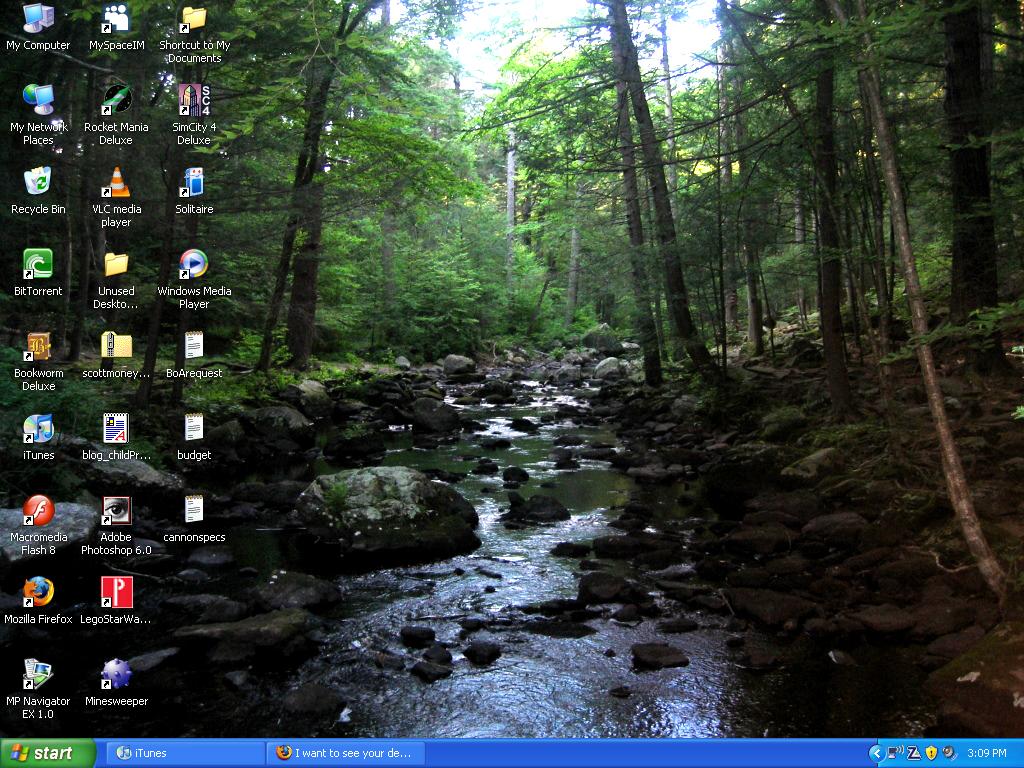Select the My Computer desktop icon
This screenshot has width=1024, height=768.
coord(38,19)
